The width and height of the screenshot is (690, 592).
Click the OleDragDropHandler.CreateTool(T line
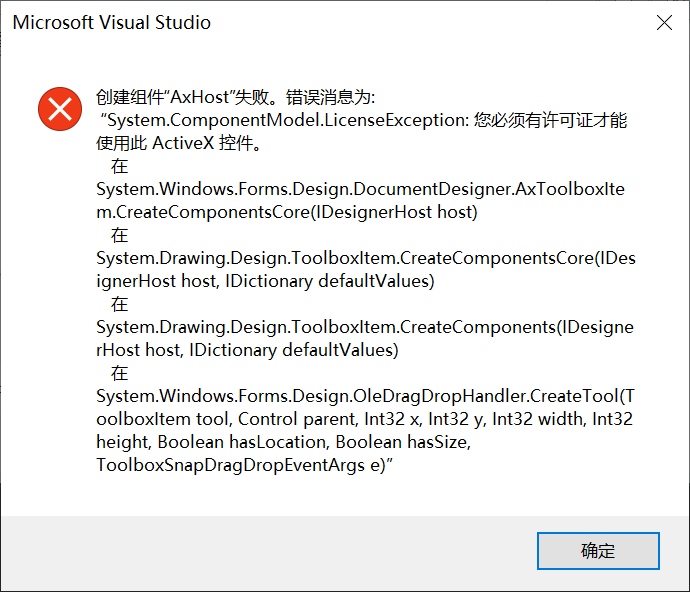pos(365,396)
